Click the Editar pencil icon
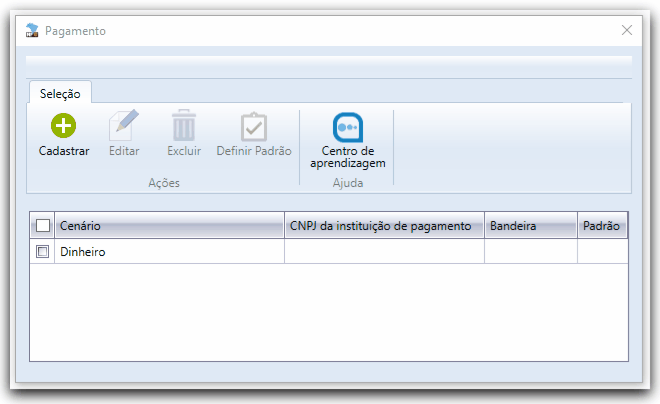Viewport: 660px width, 404px height. 124,125
